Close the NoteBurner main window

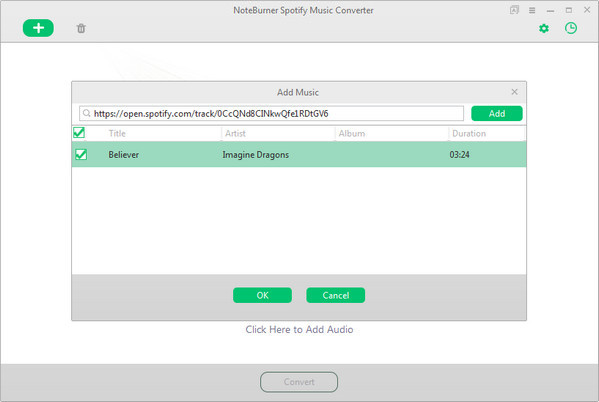(x=587, y=10)
